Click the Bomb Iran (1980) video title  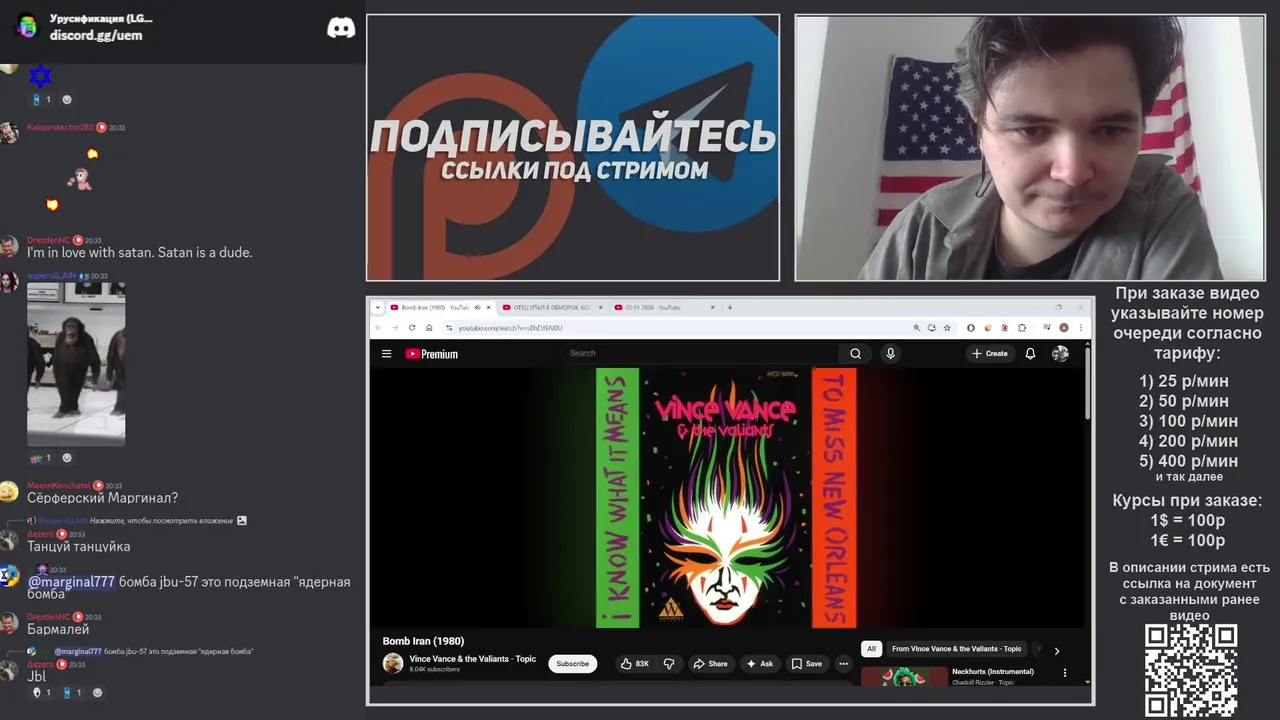point(423,641)
